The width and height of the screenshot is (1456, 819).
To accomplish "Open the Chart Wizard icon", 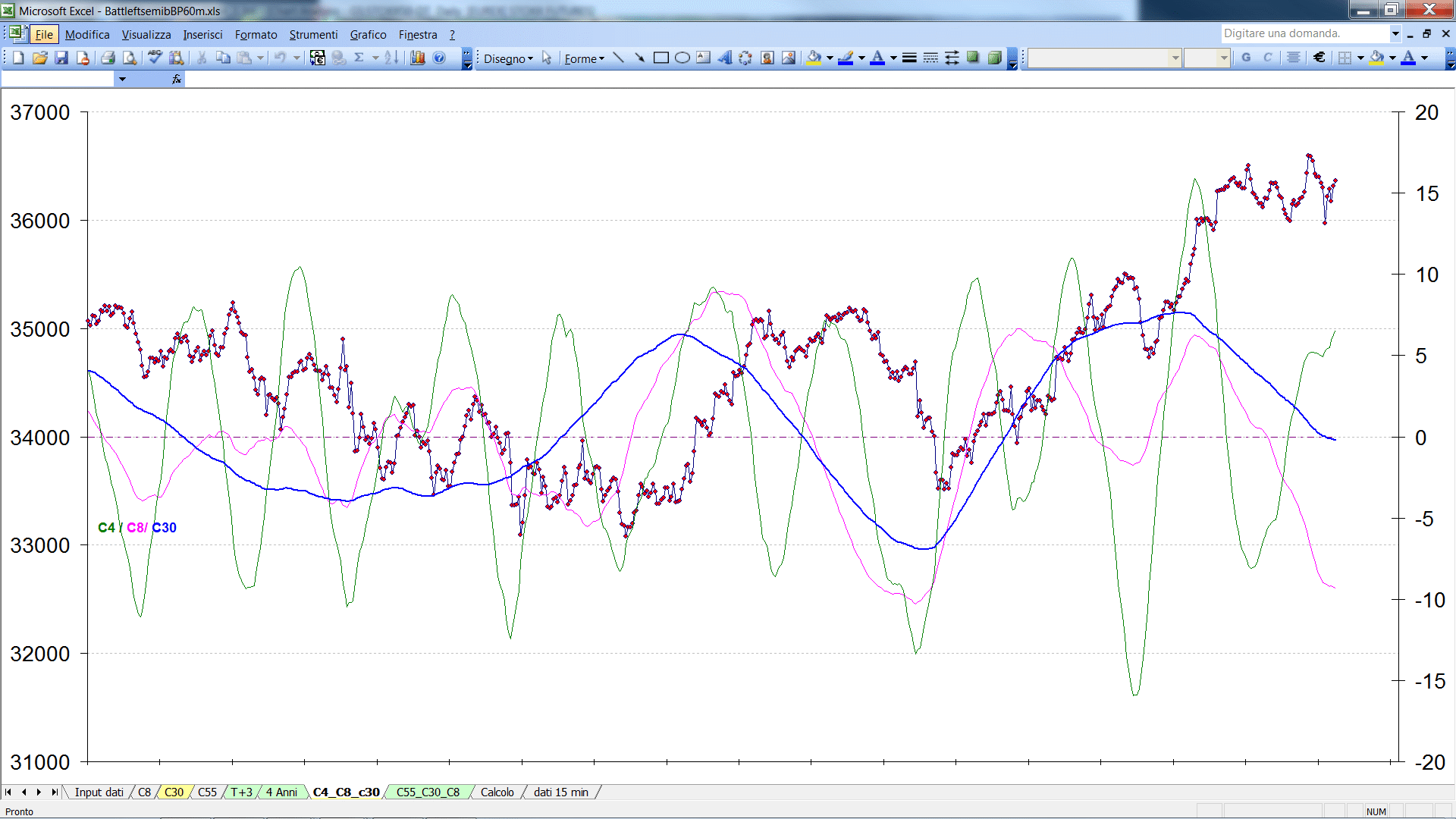I will [418, 58].
